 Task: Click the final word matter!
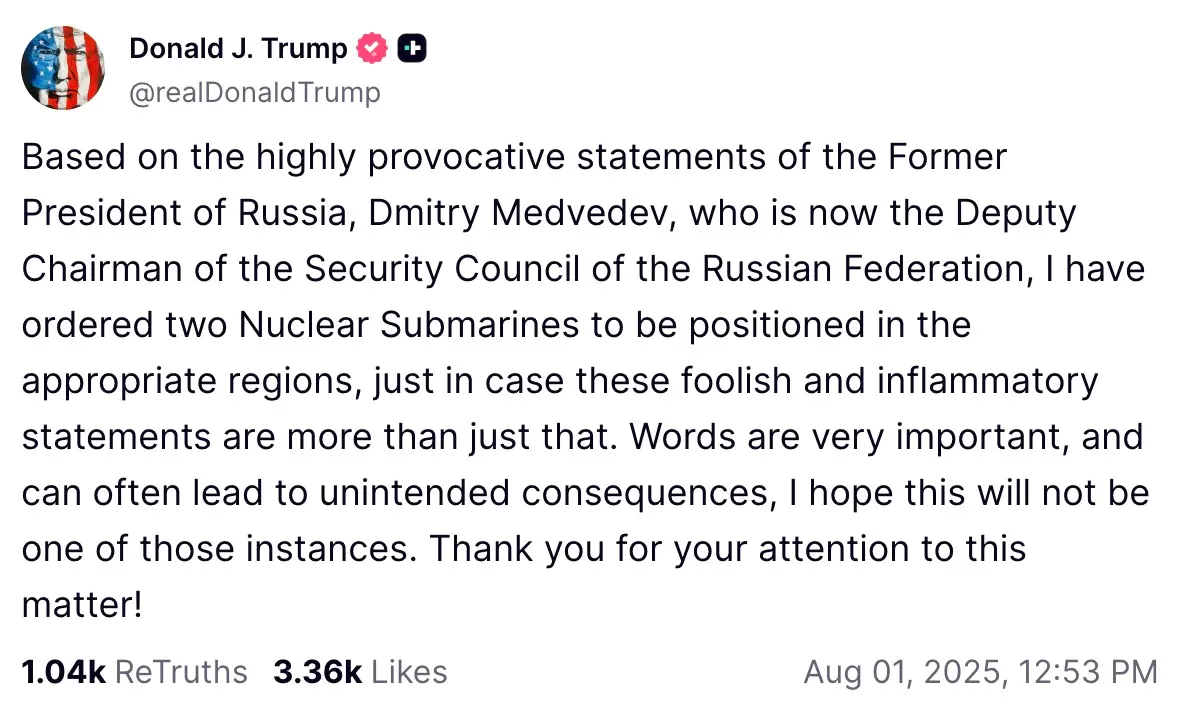pyautogui.click(x=81, y=606)
